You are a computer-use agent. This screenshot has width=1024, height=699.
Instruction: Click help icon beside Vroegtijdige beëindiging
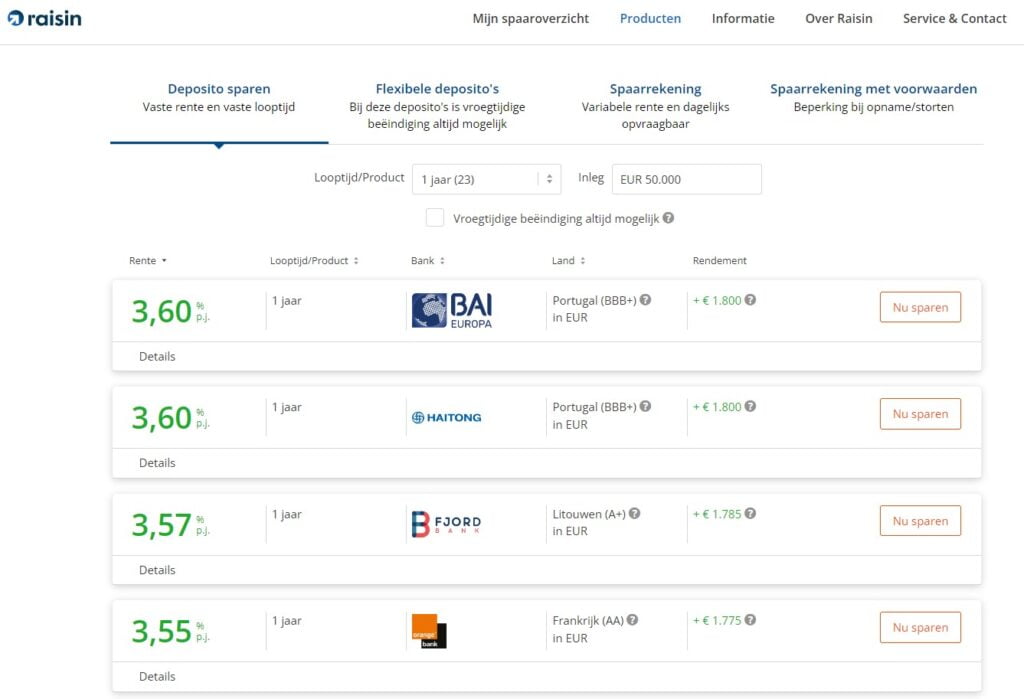tap(668, 218)
